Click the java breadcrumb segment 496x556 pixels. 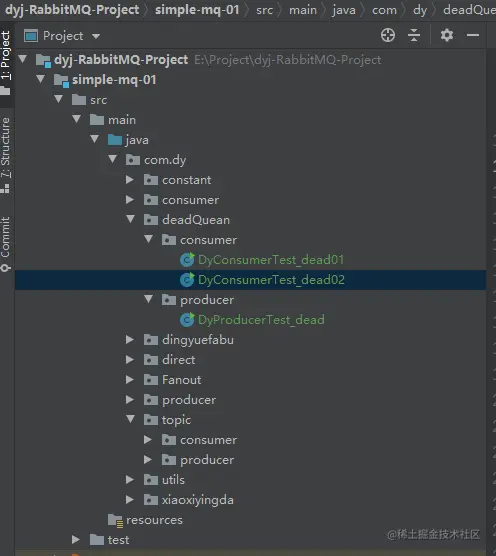[x=344, y=10]
